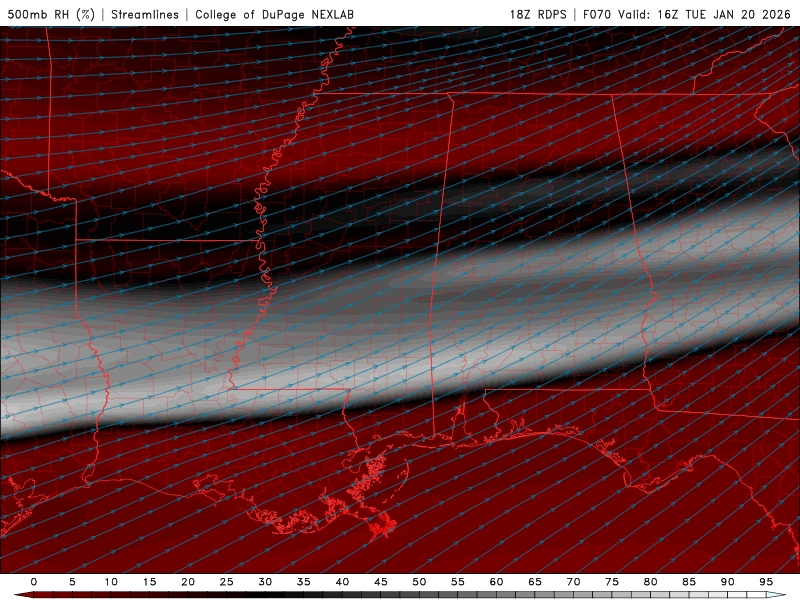Screen dimensions: 800x600
Task: Select the 95 label on the RH scale
Action: (x=766, y=582)
